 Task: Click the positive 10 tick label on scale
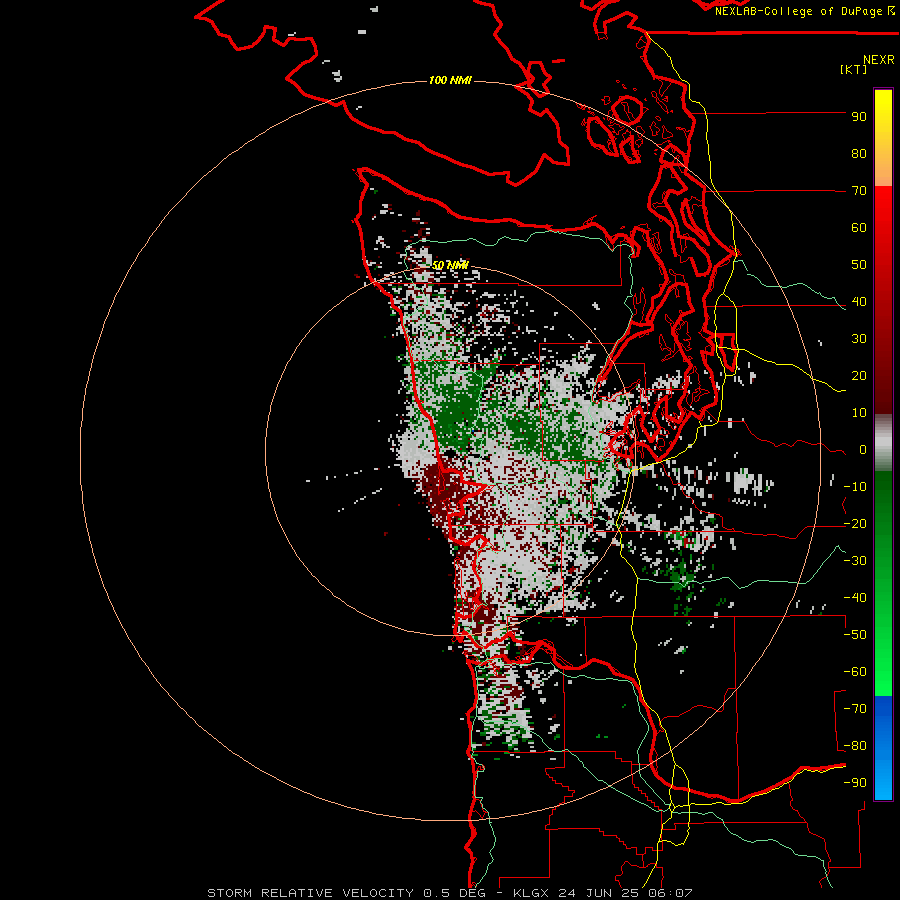(859, 413)
